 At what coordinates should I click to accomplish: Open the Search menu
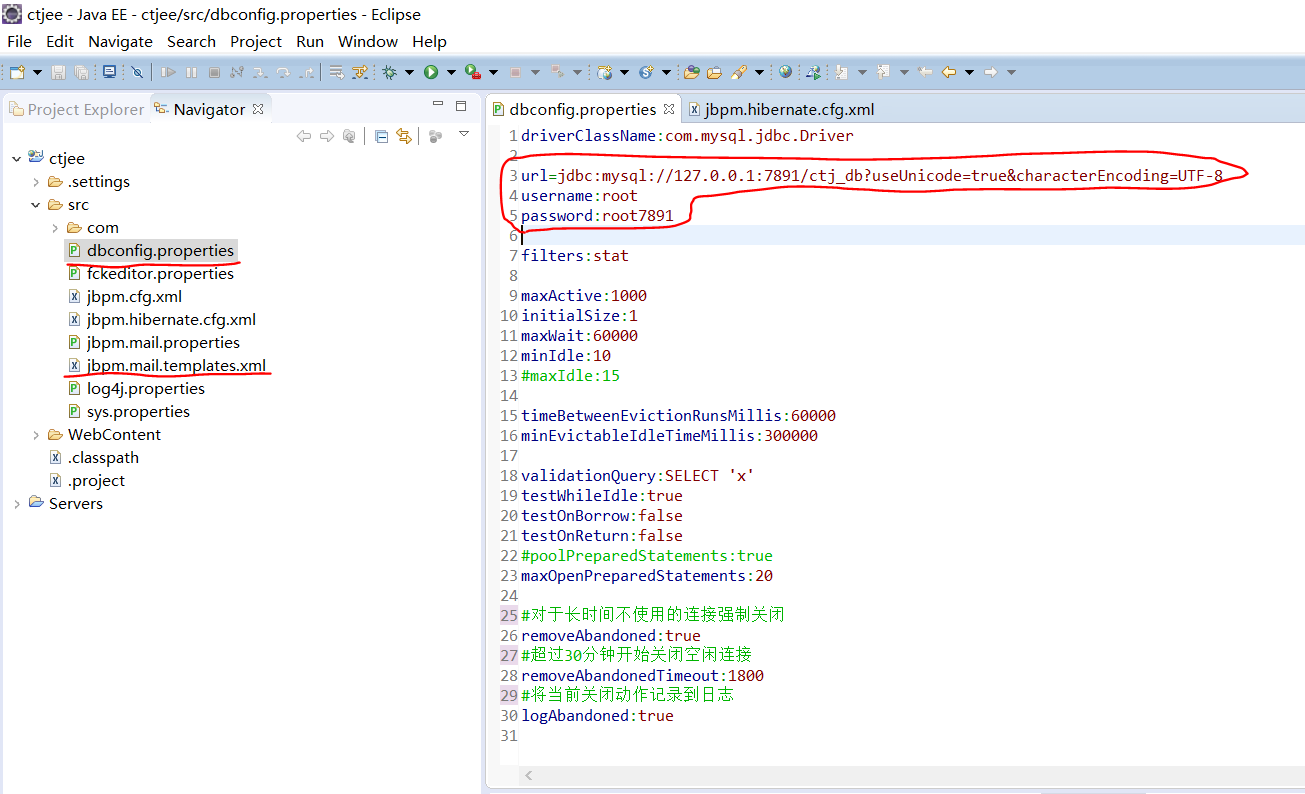191,41
